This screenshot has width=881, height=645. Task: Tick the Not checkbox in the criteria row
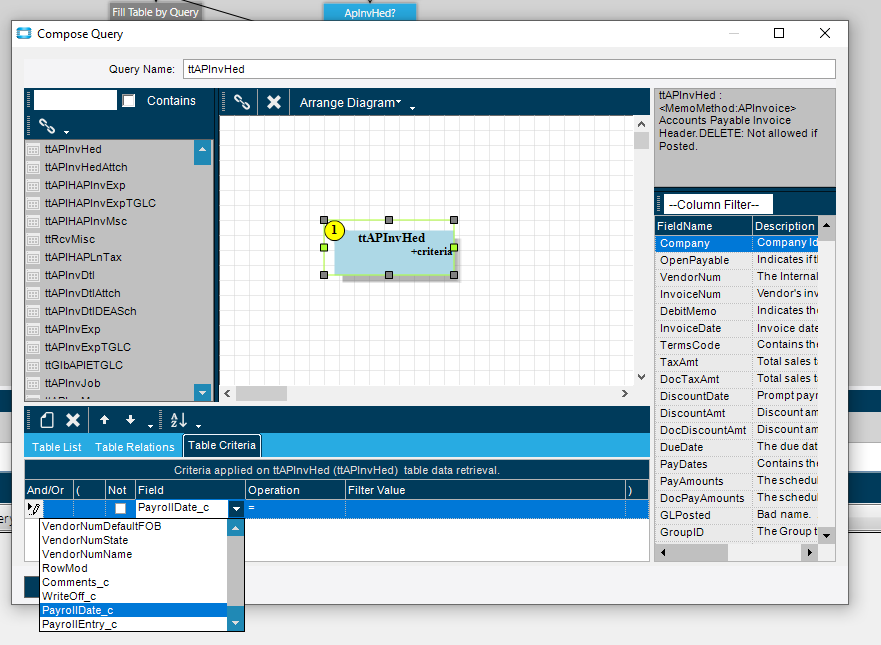click(120, 509)
